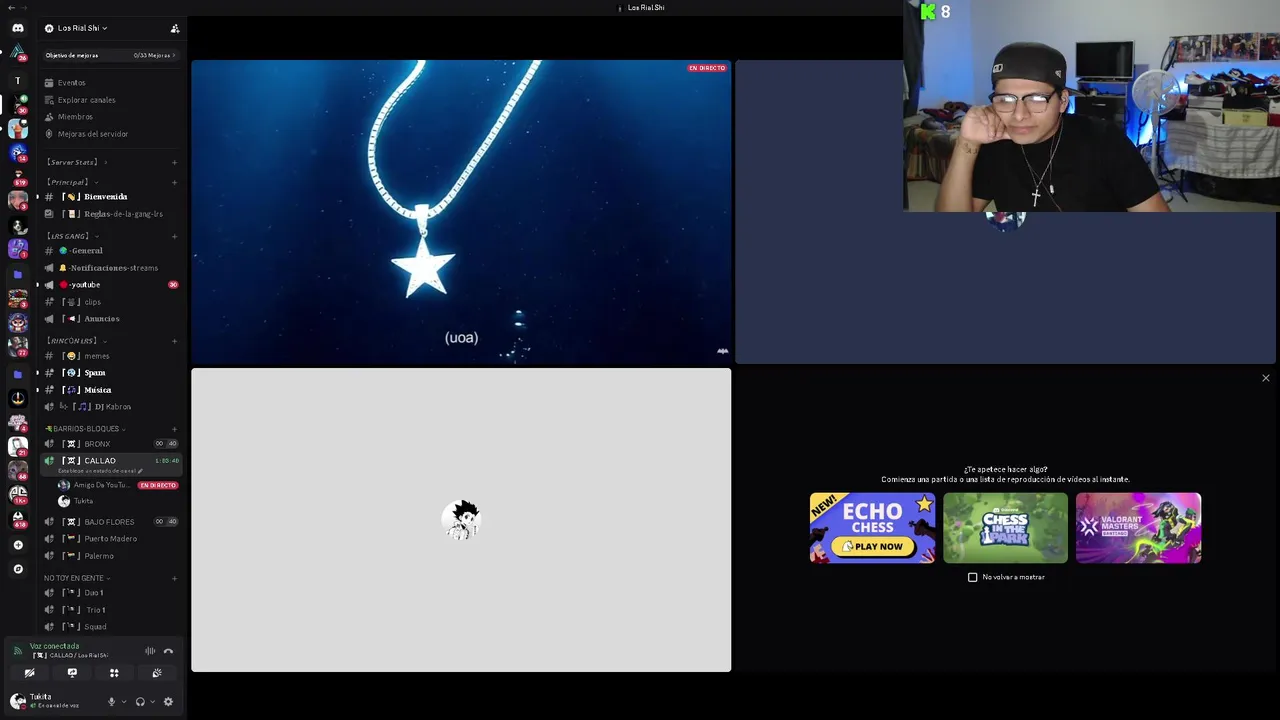Launch Echo Chess activity card

point(872,528)
